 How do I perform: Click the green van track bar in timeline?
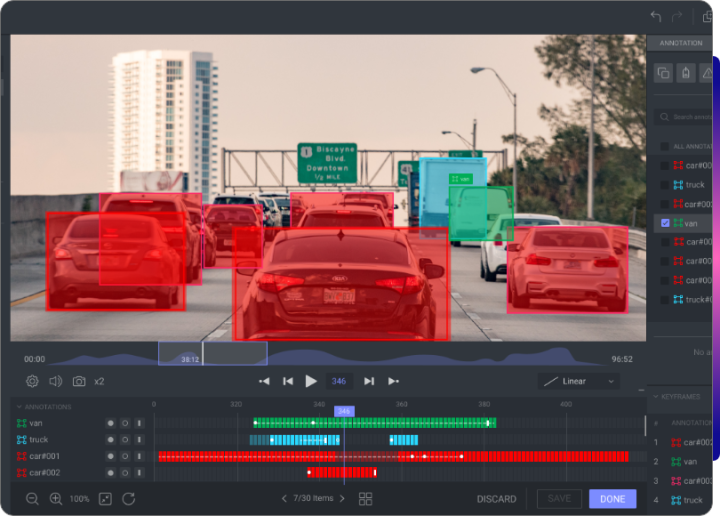(375, 423)
